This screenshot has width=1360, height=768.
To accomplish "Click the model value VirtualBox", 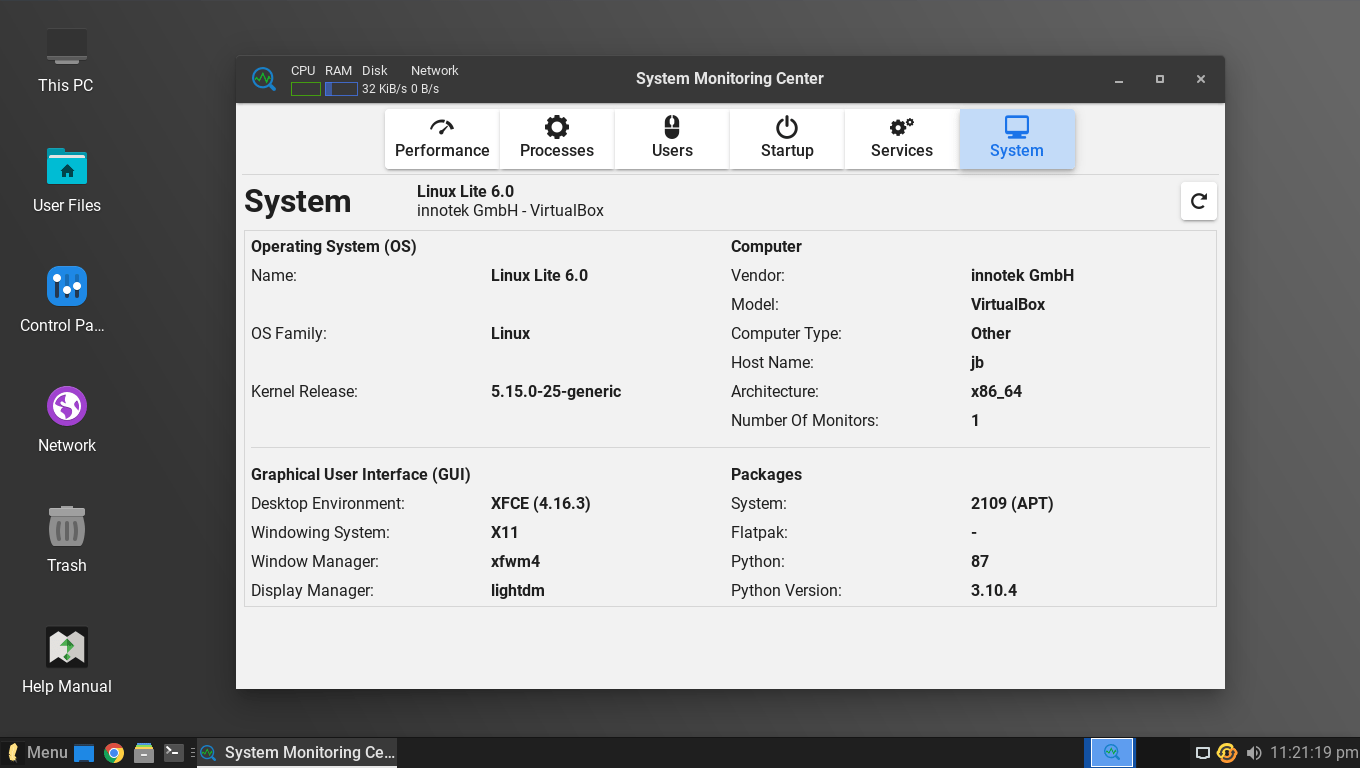I will coord(1008,304).
